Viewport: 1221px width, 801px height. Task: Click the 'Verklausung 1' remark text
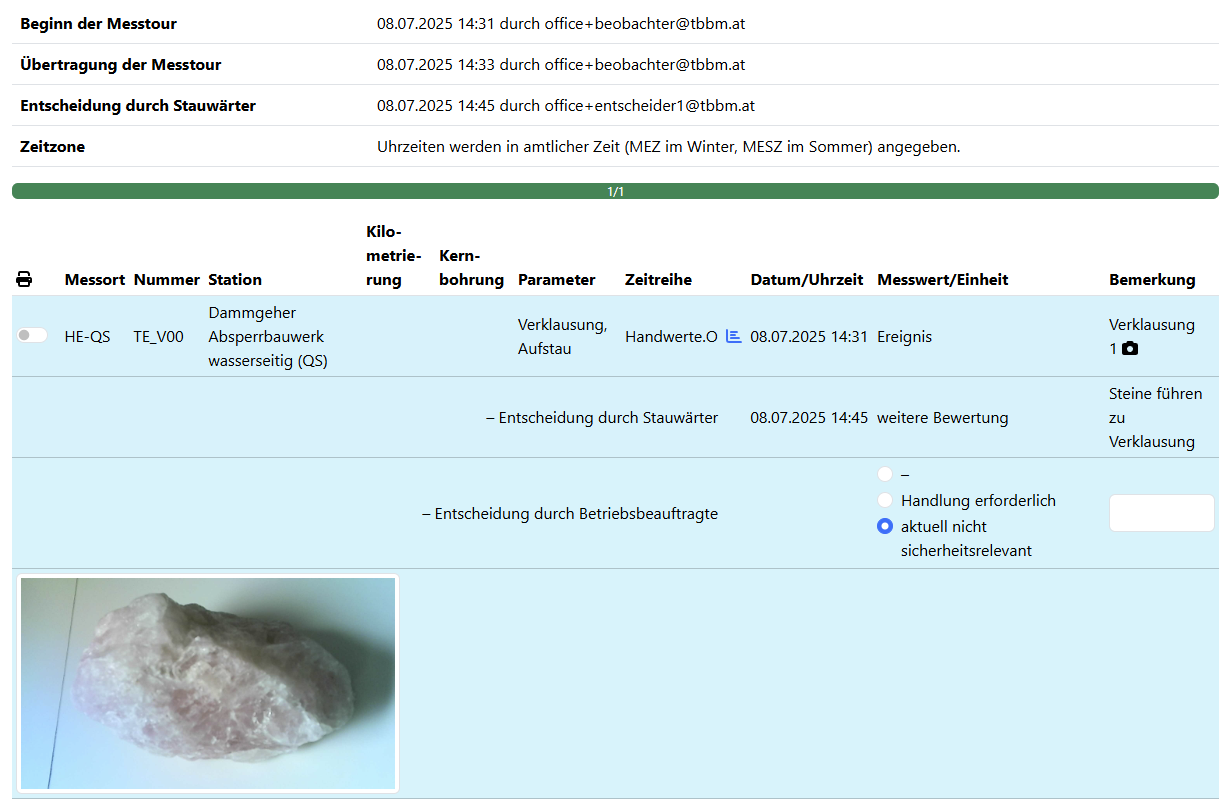pos(1152,337)
